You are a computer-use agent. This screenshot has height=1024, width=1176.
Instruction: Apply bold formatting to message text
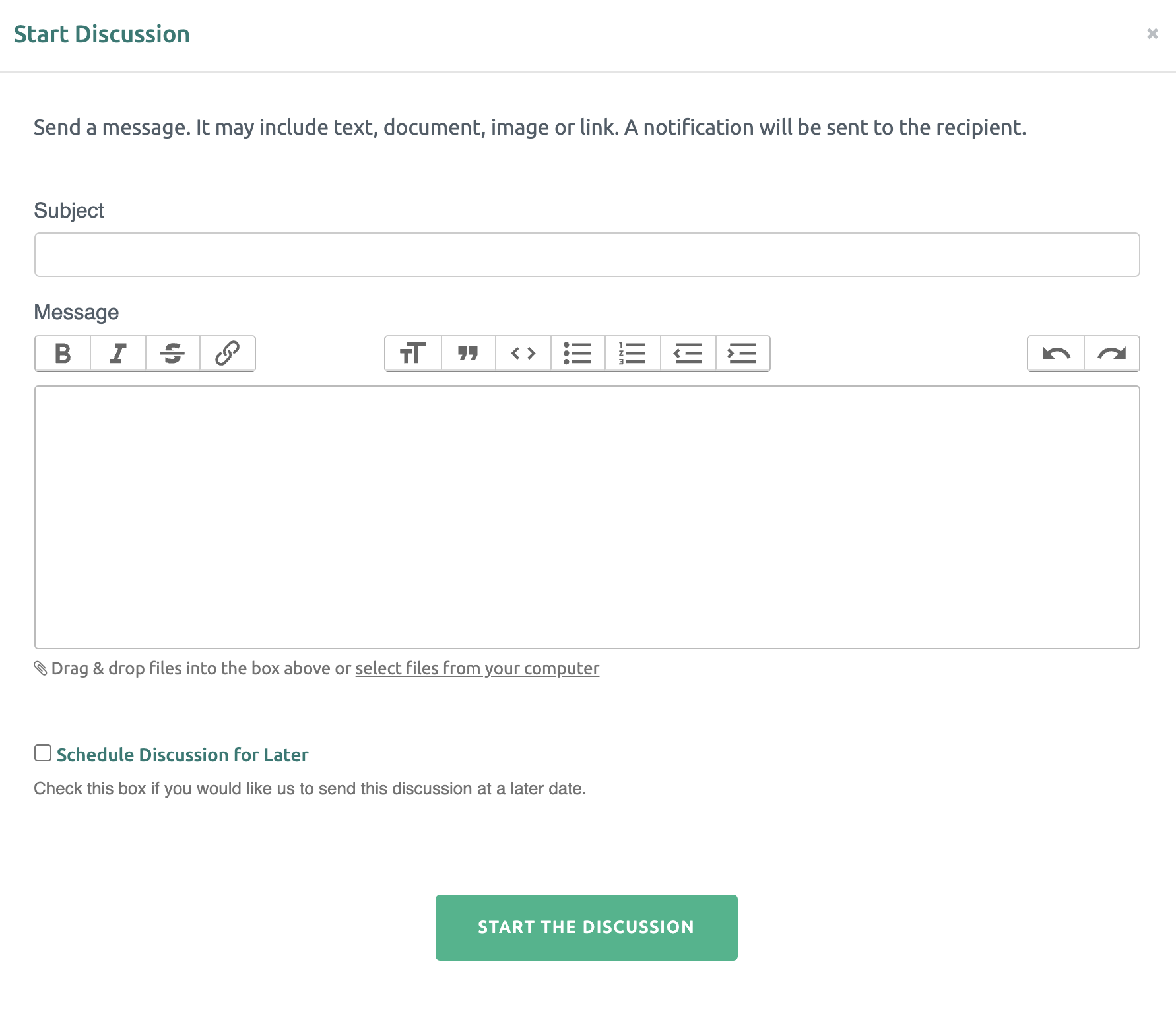click(x=63, y=354)
